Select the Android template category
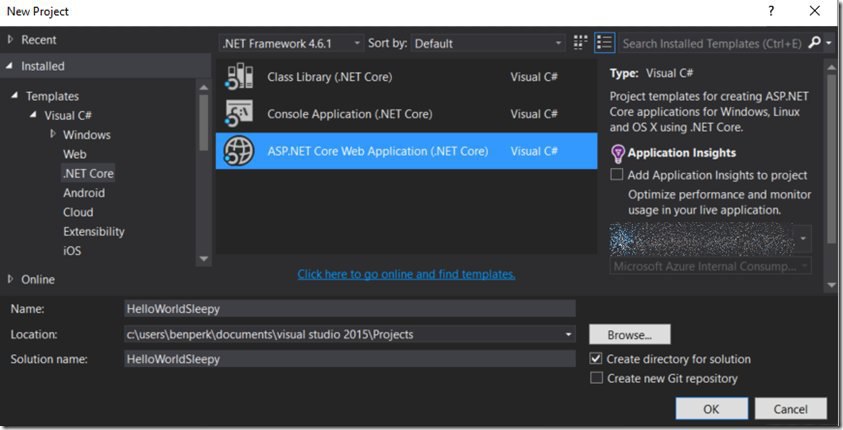Image resolution: width=843 pixels, height=430 pixels. tap(84, 193)
